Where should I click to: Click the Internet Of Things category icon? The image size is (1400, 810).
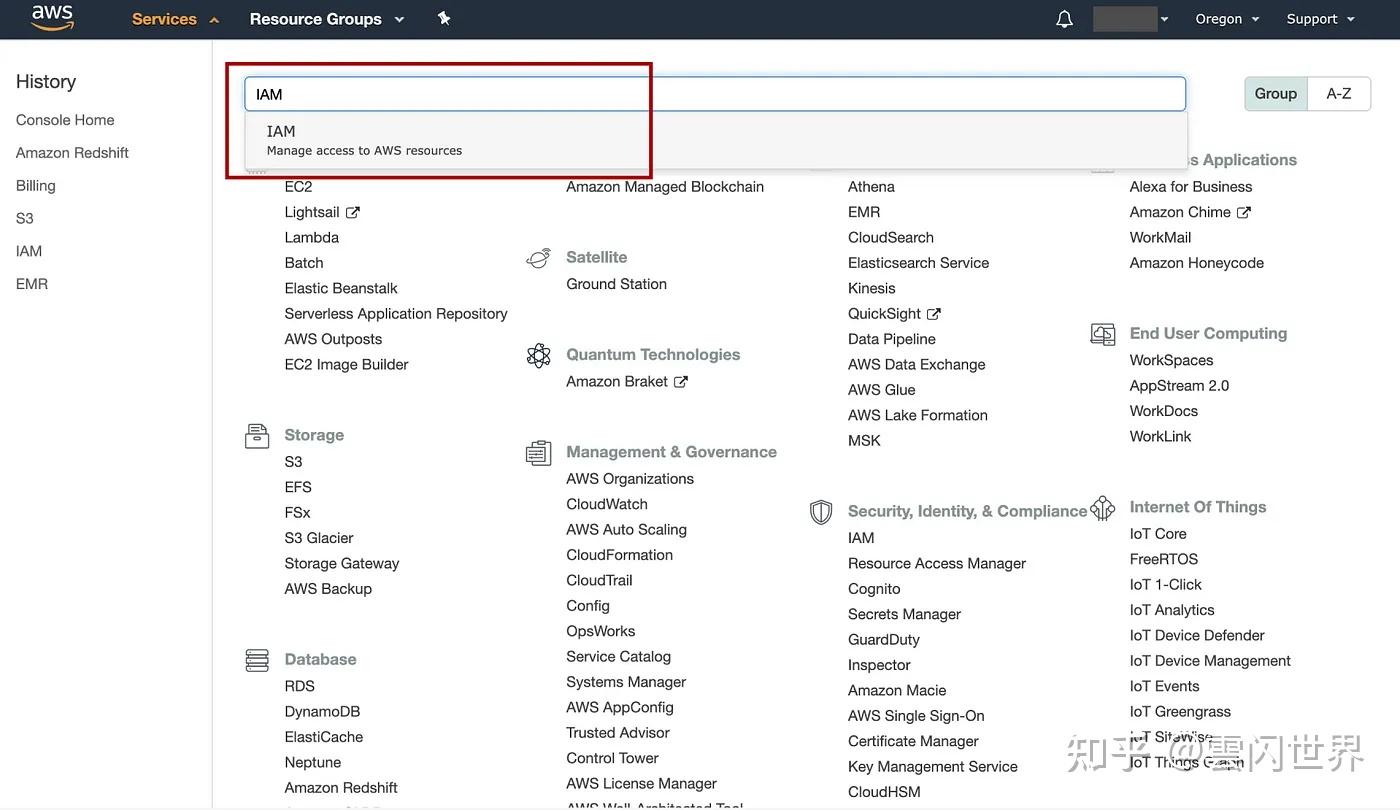[x=1102, y=508]
